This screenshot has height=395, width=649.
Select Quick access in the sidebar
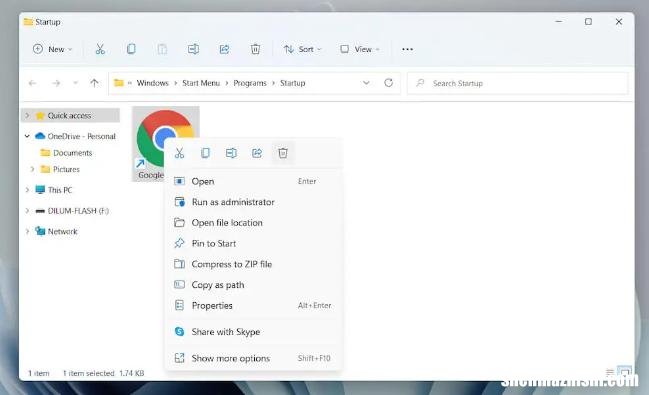(69, 116)
